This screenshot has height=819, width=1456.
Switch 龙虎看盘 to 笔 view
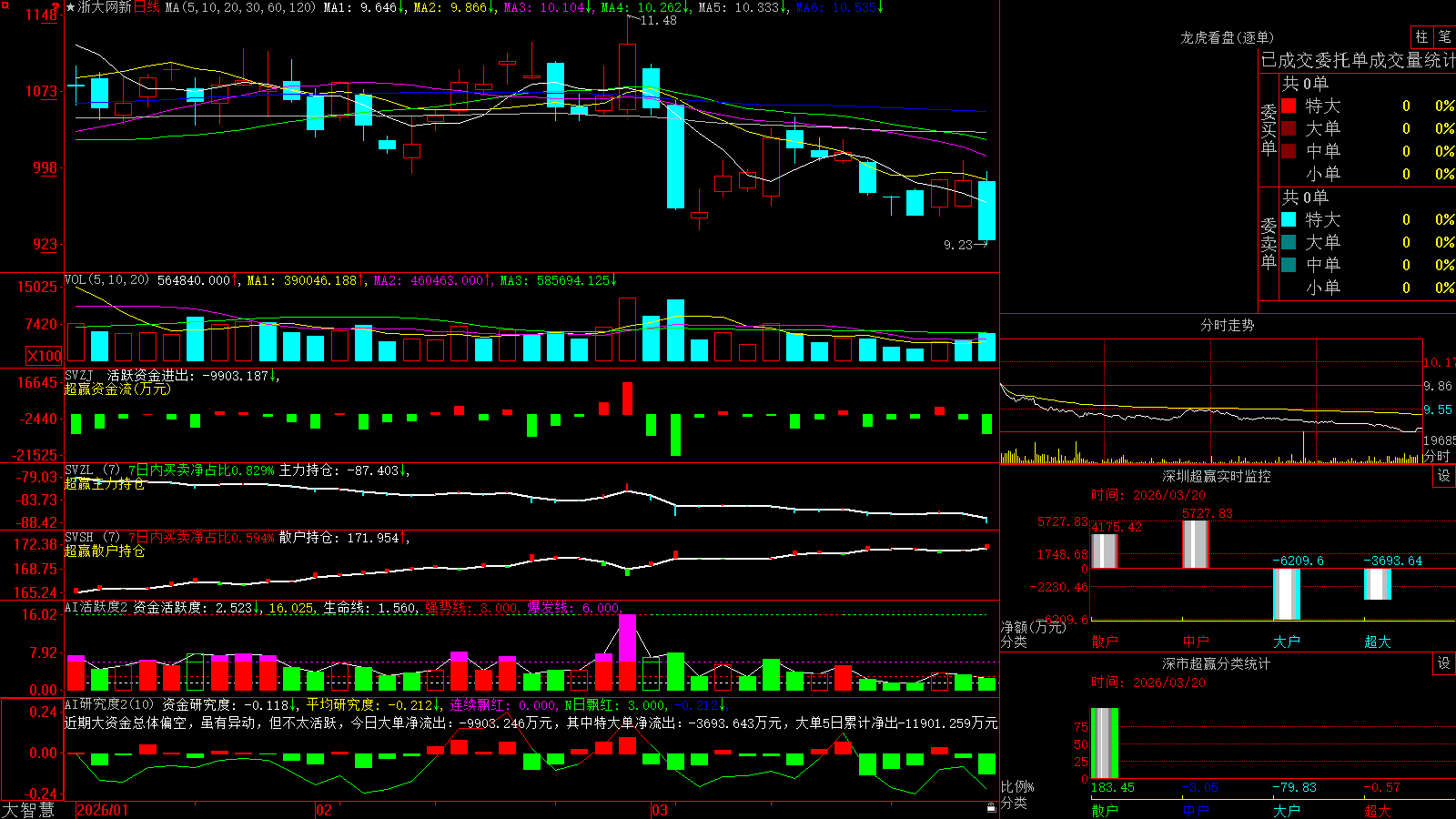1444,36
